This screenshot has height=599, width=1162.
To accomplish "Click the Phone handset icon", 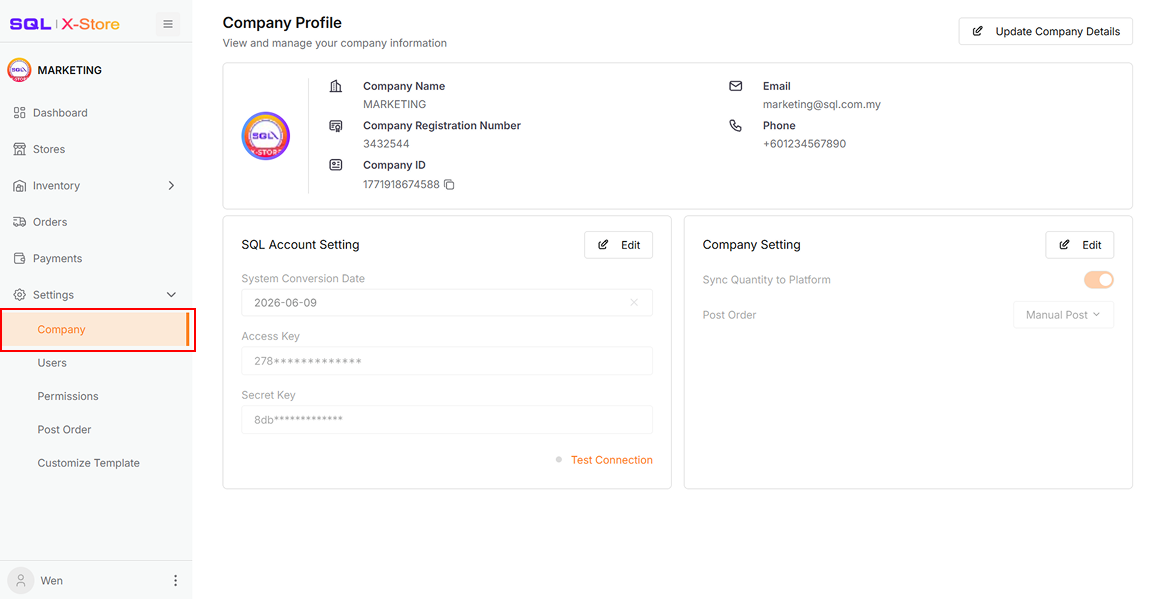I will pyautogui.click(x=735, y=125).
